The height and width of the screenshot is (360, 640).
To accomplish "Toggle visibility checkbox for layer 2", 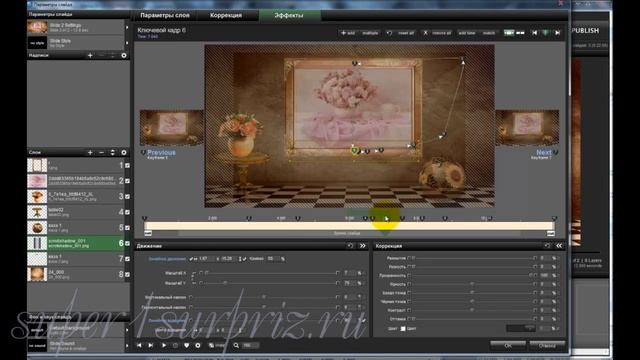I will 127,181.
